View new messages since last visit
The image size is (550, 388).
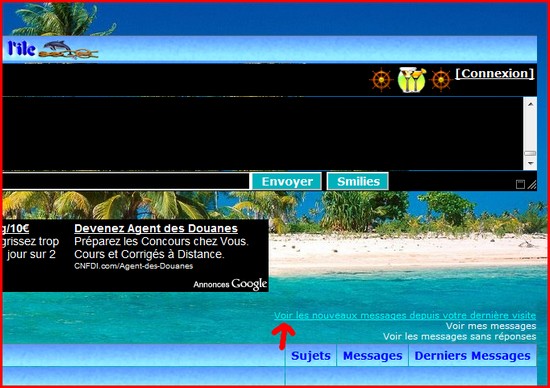pyautogui.click(x=405, y=315)
